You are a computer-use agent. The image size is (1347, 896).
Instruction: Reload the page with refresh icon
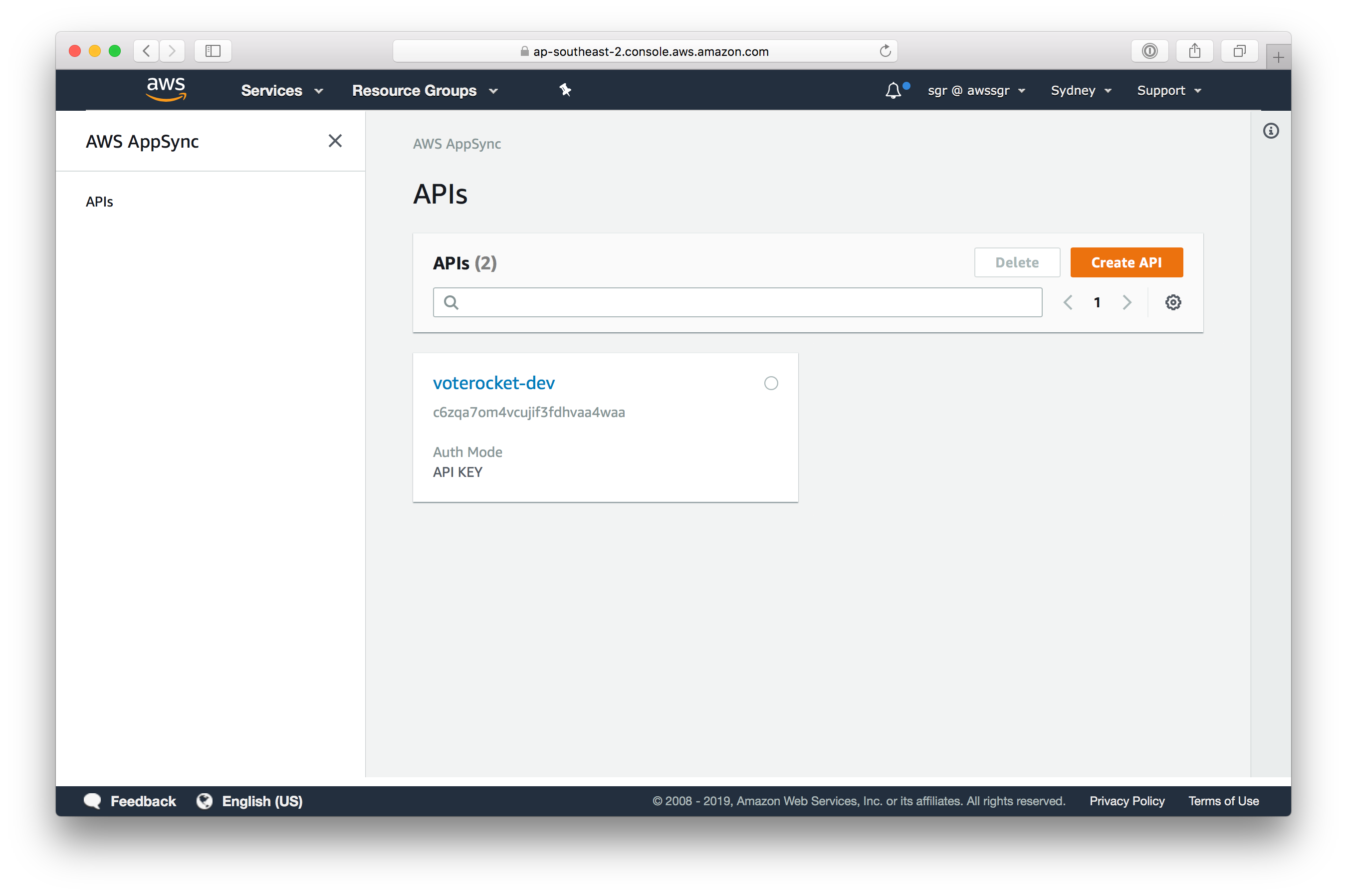pos(885,51)
